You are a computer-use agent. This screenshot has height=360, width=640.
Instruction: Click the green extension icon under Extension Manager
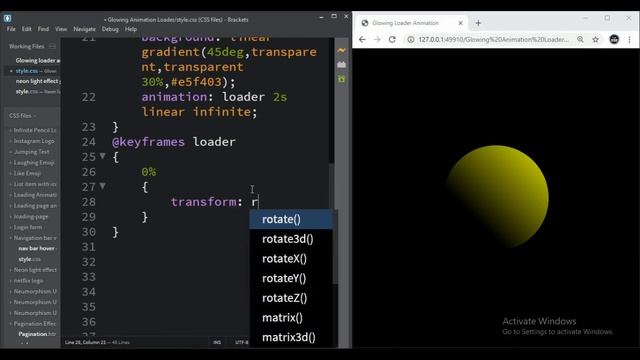(342, 79)
